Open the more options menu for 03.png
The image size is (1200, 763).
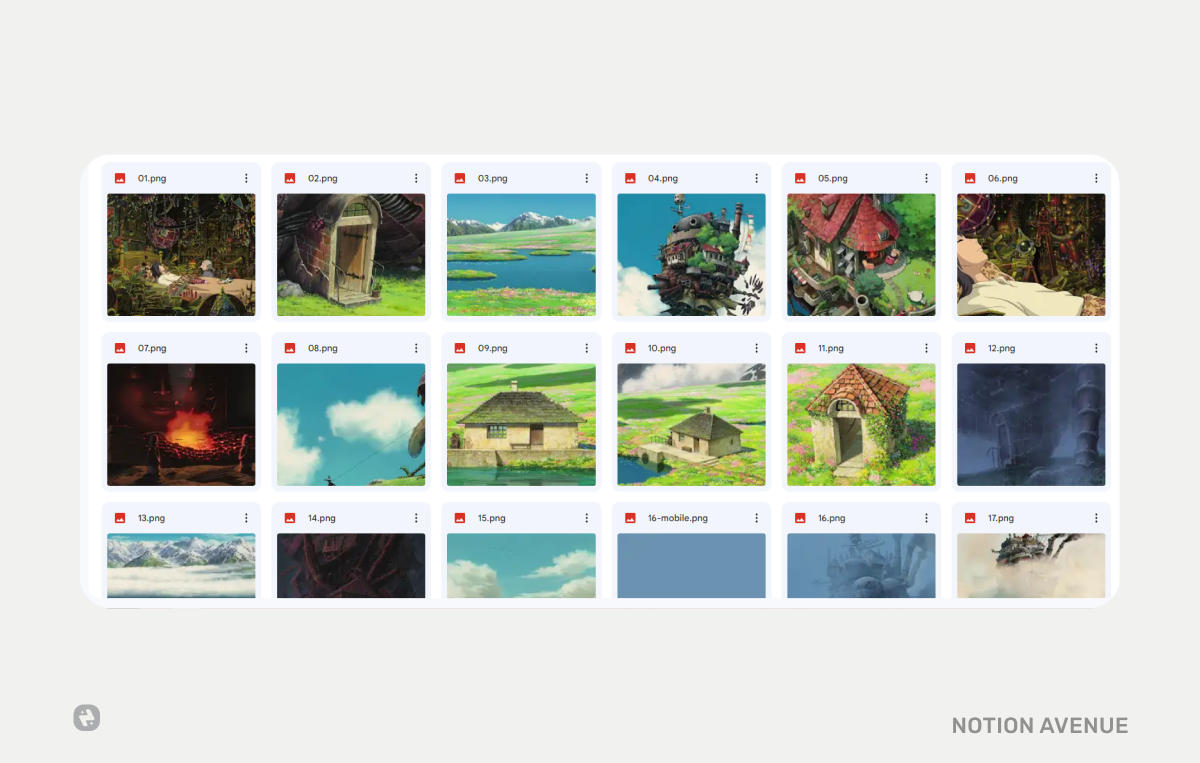coord(586,178)
